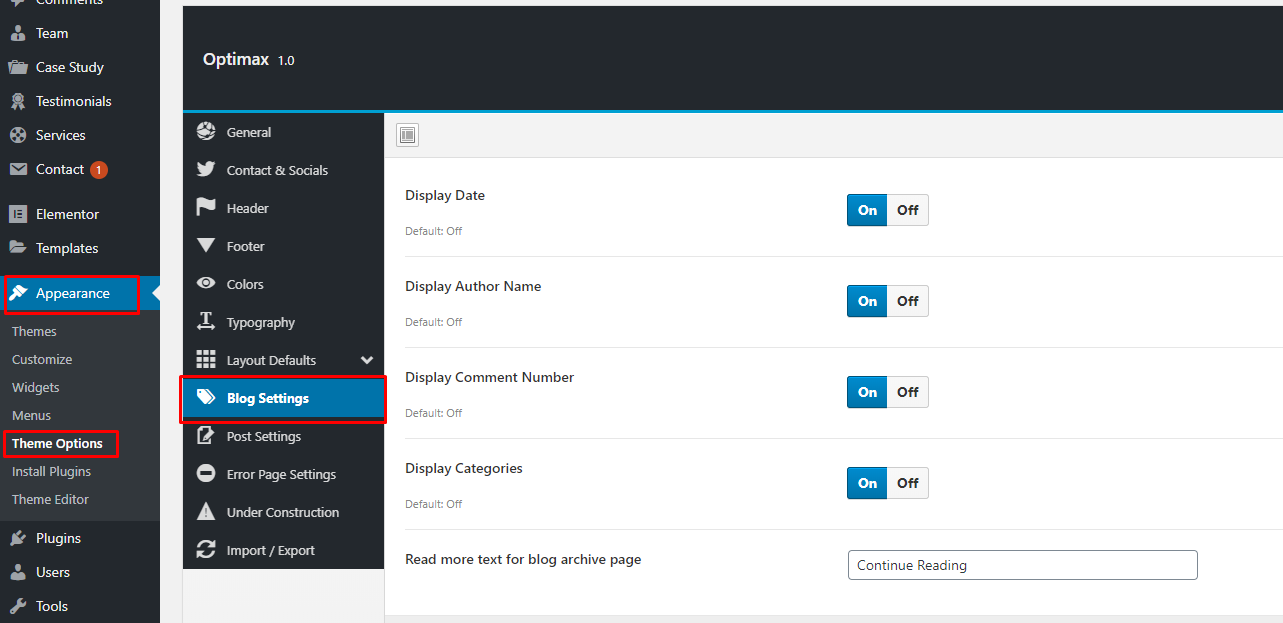Open the Install Plugins submenu link
The height and width of the screenshot is (623, 1283).
51,471
